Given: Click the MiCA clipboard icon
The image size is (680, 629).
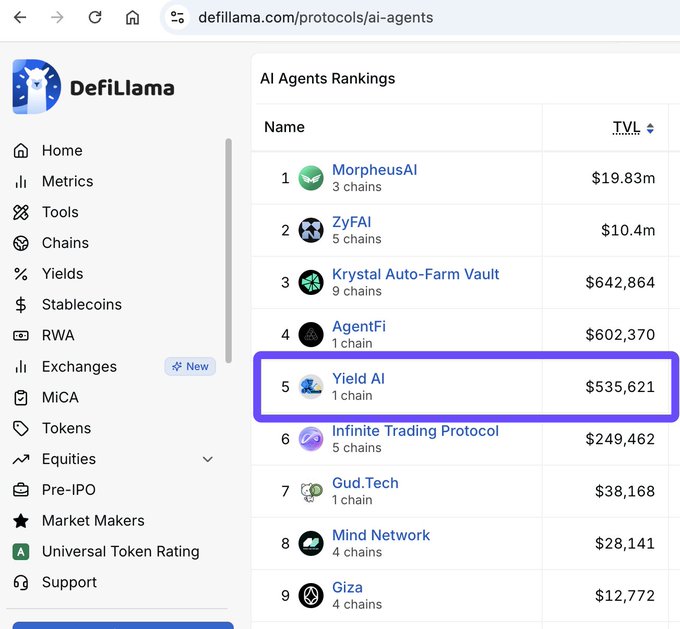Looking at the screenshot, I should 21,397.
